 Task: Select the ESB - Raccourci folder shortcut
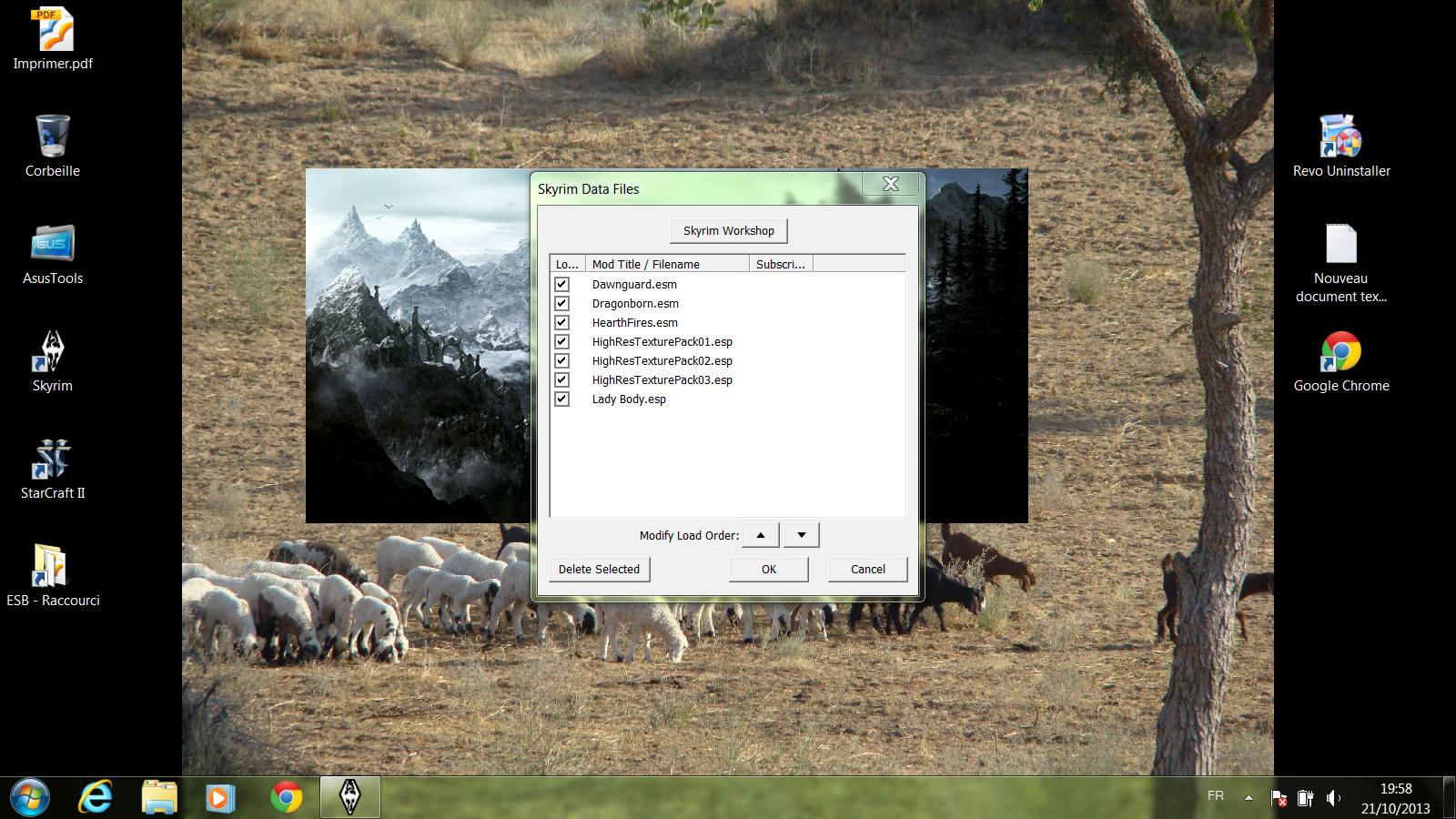53,575
